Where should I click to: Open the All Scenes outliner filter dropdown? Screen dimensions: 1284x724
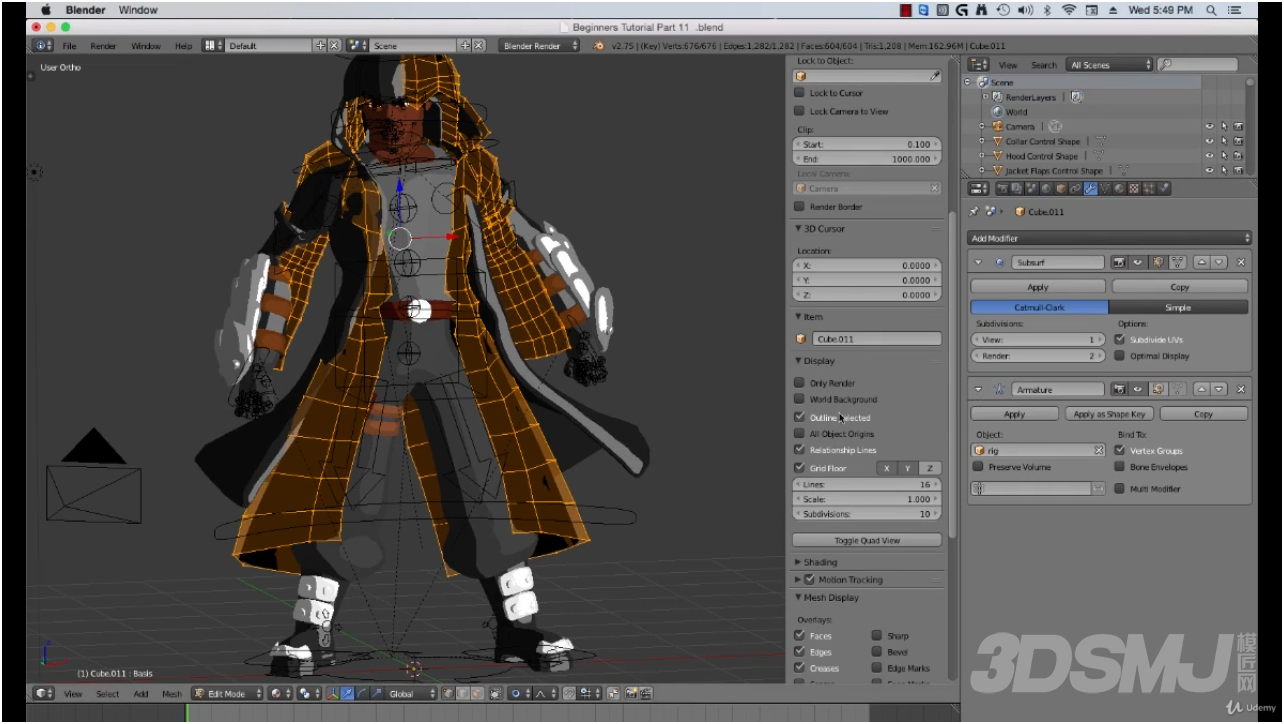tap(1110, 65)
